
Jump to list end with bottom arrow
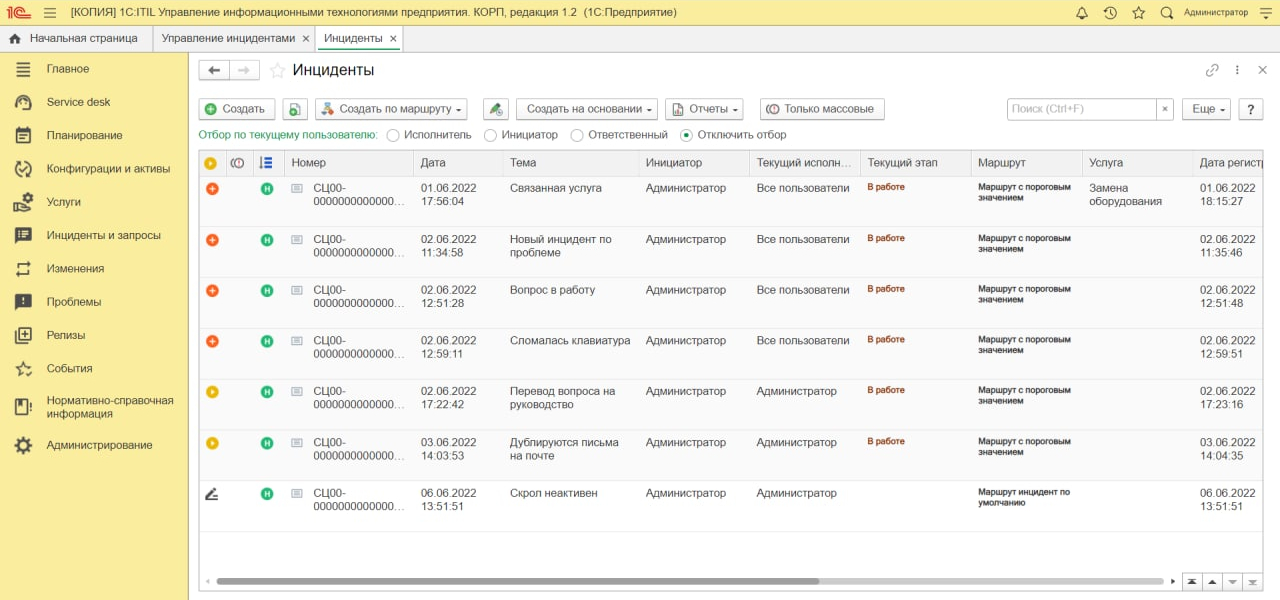pyautogui.click(x=1251, y=581)
